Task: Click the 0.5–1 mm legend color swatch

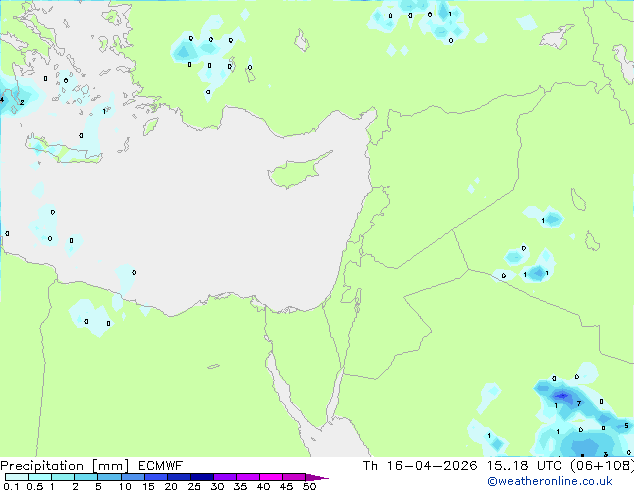Action: pos(40,477)
